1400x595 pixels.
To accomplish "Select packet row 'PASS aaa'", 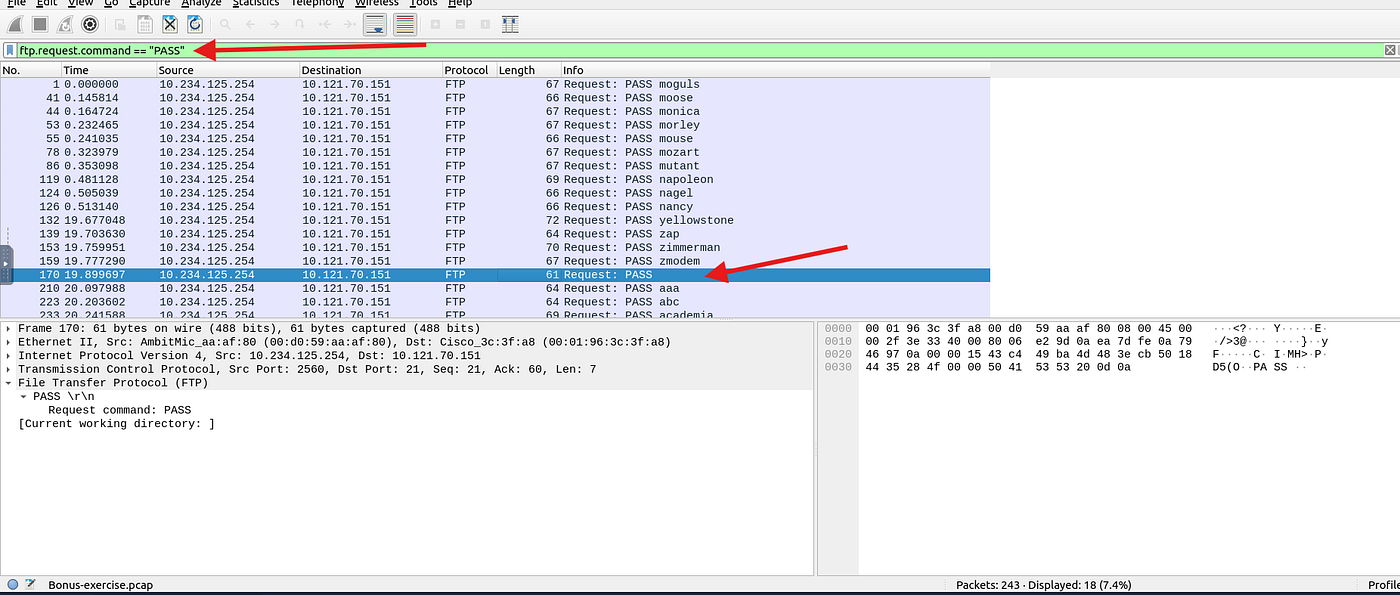I will click(495, 288).
